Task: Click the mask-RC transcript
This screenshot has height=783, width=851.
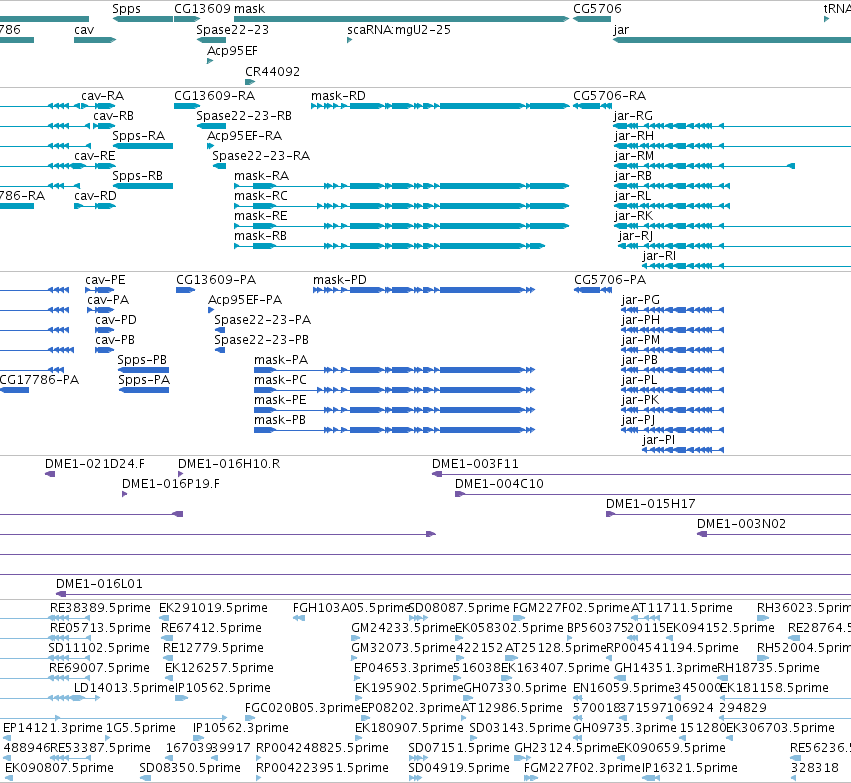Action: (402, 206)
